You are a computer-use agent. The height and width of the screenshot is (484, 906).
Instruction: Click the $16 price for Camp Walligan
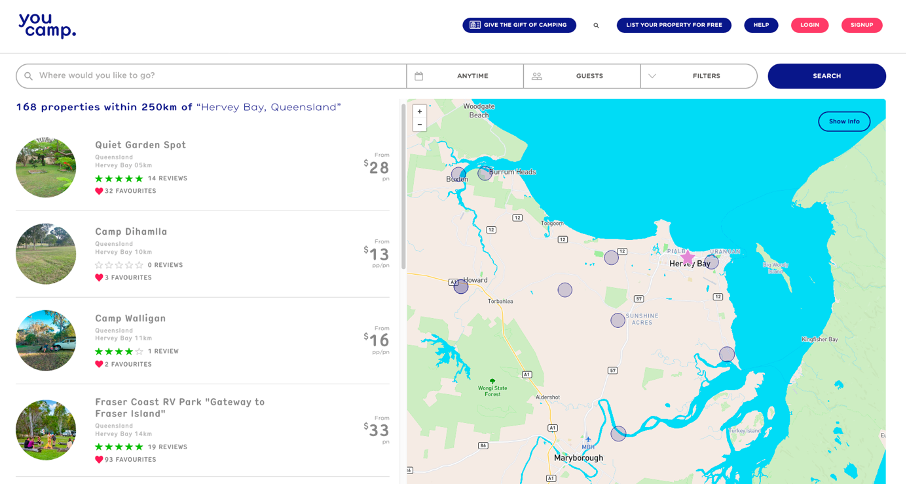click(x=376, y=340)
